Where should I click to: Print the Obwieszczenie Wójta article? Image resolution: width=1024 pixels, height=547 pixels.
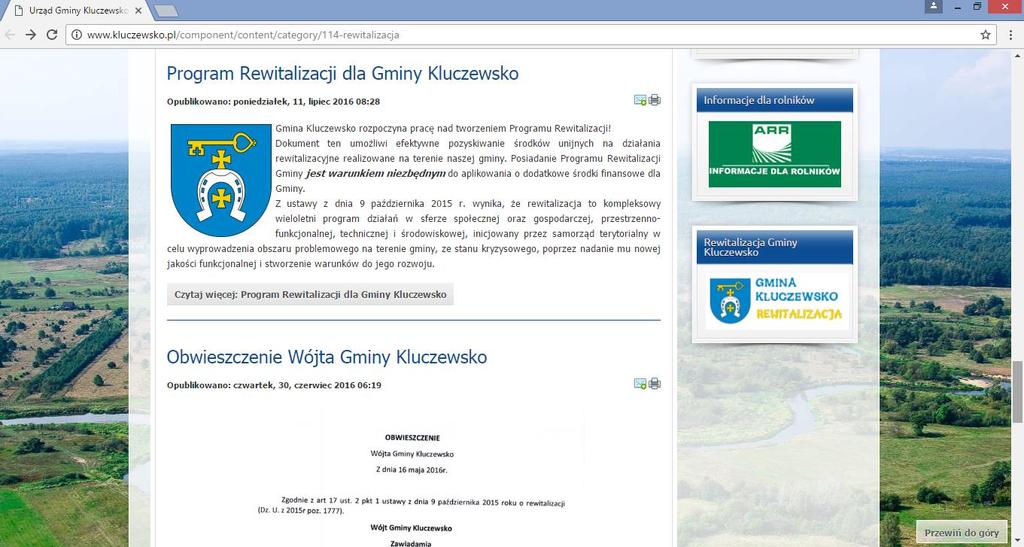654,383
